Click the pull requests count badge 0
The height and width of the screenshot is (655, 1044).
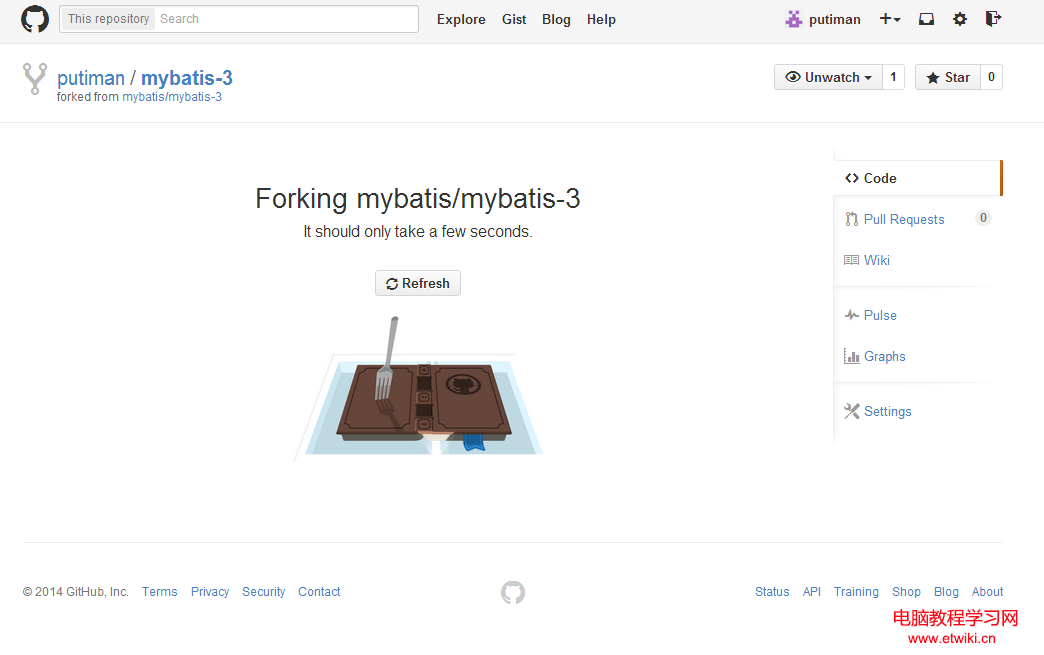click(983, 218)
